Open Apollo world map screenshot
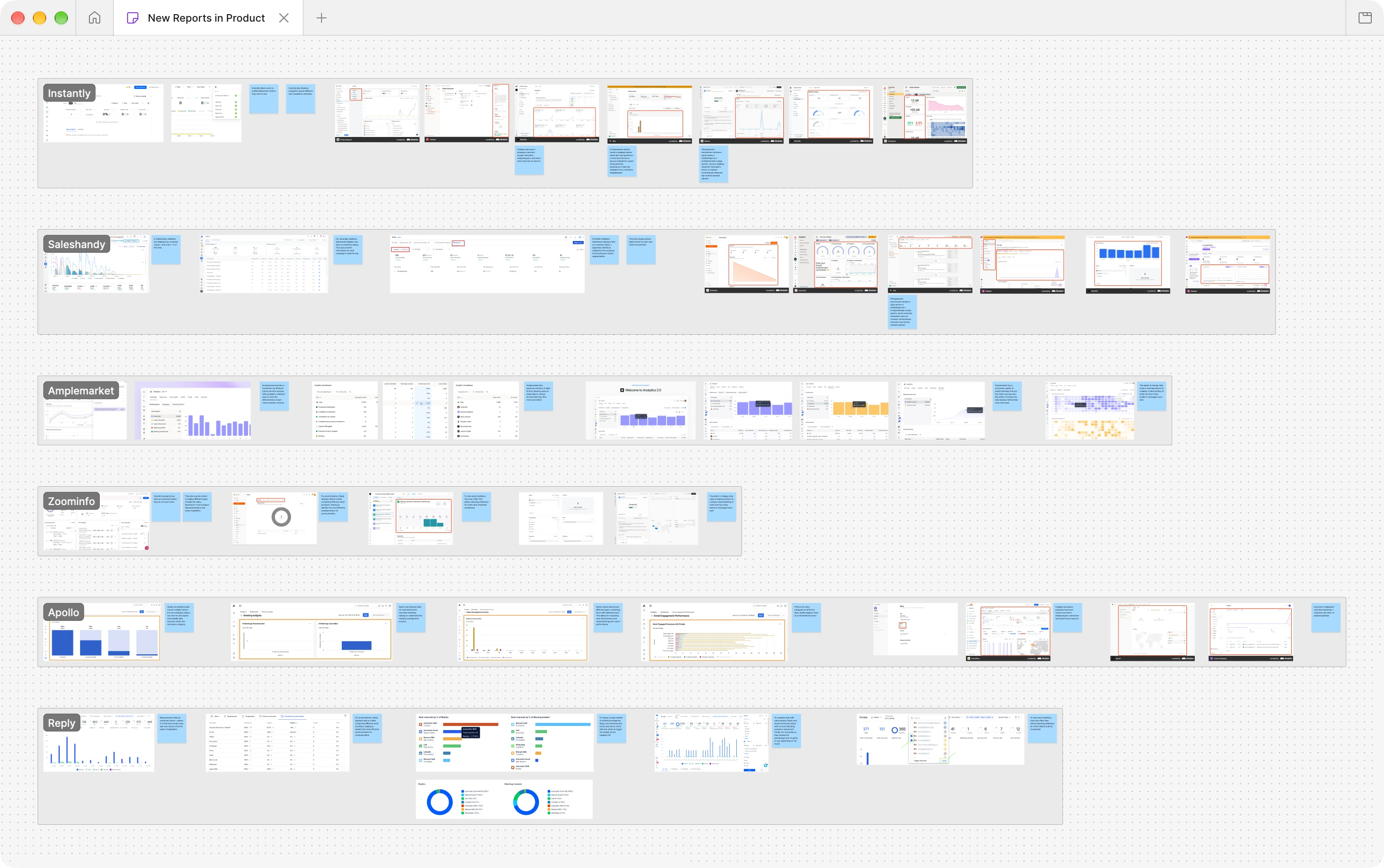Viewport: 1384px width, 868px height. coord(1152,632)
